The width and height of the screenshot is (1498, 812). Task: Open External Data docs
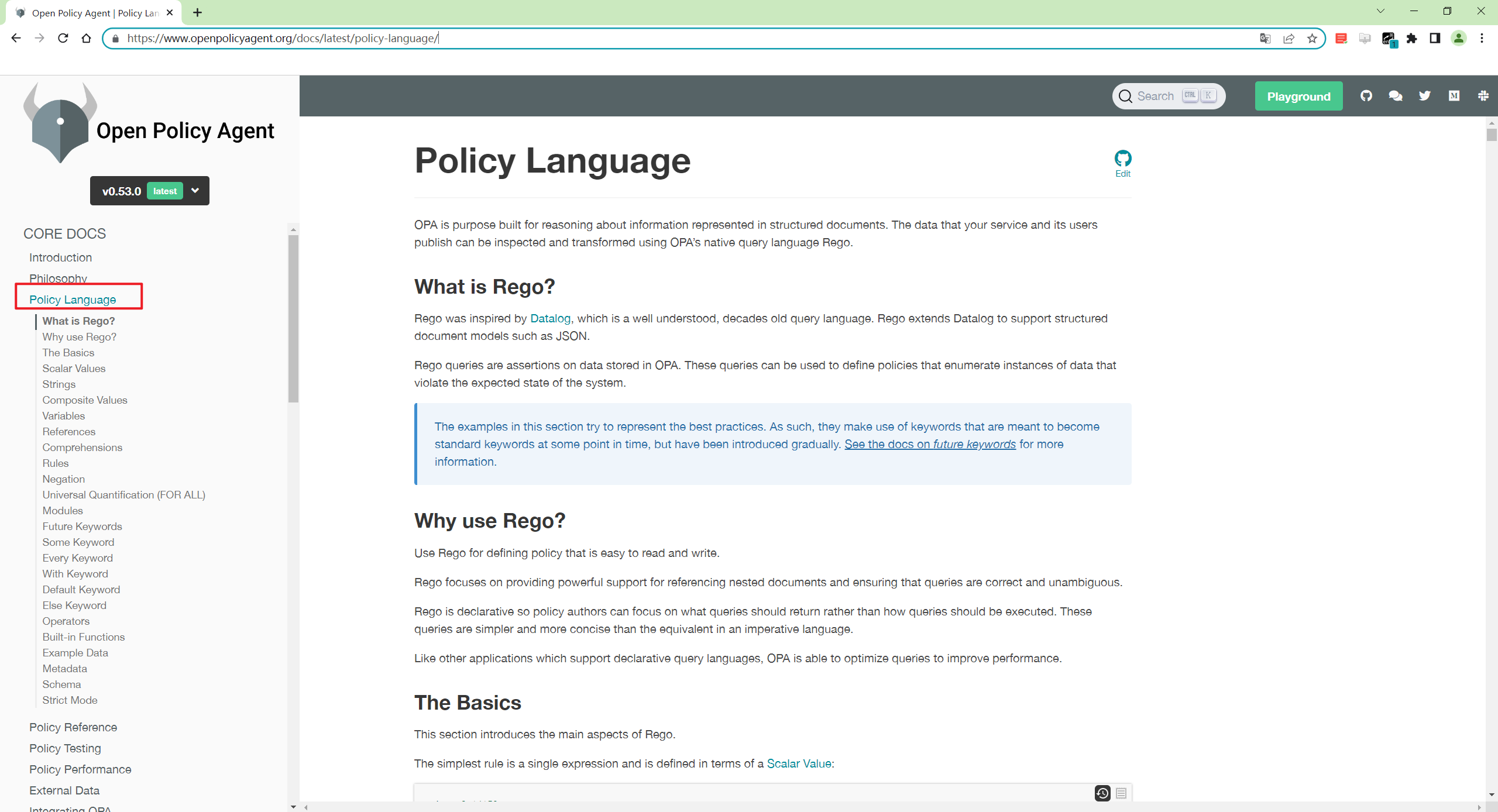[x=64, y=790]
